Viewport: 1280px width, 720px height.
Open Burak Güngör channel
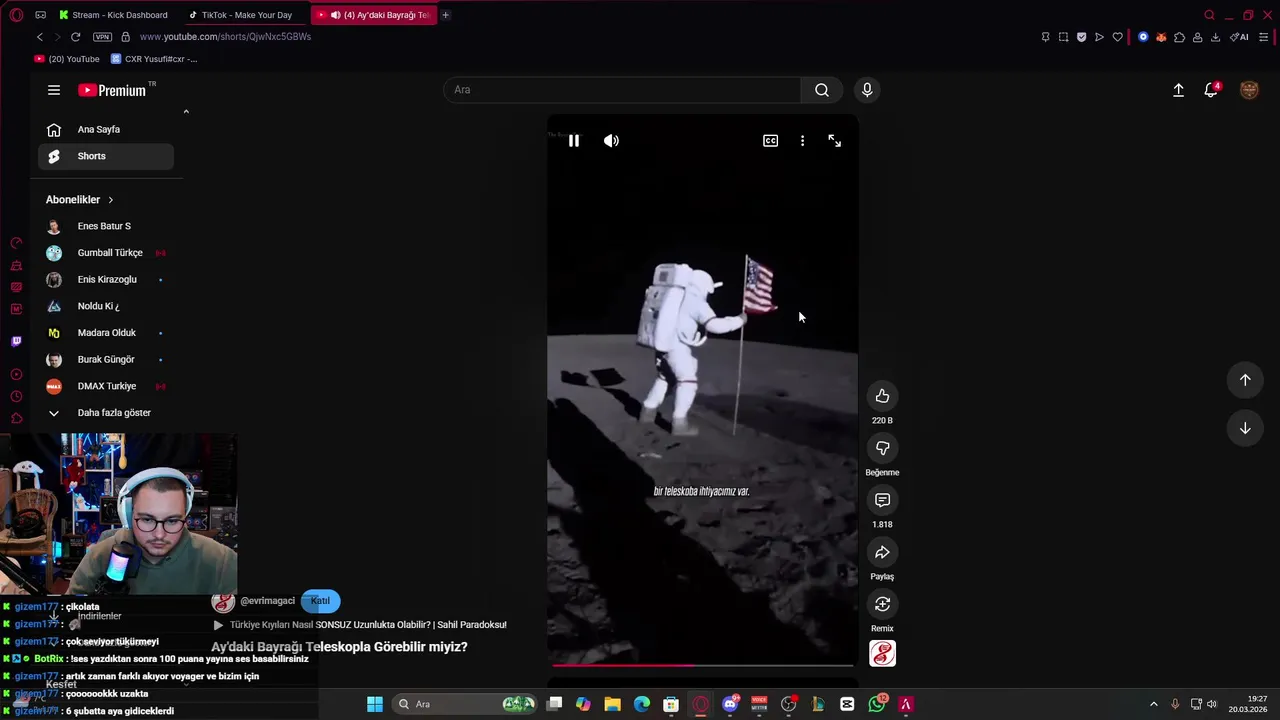pos(106,359)
